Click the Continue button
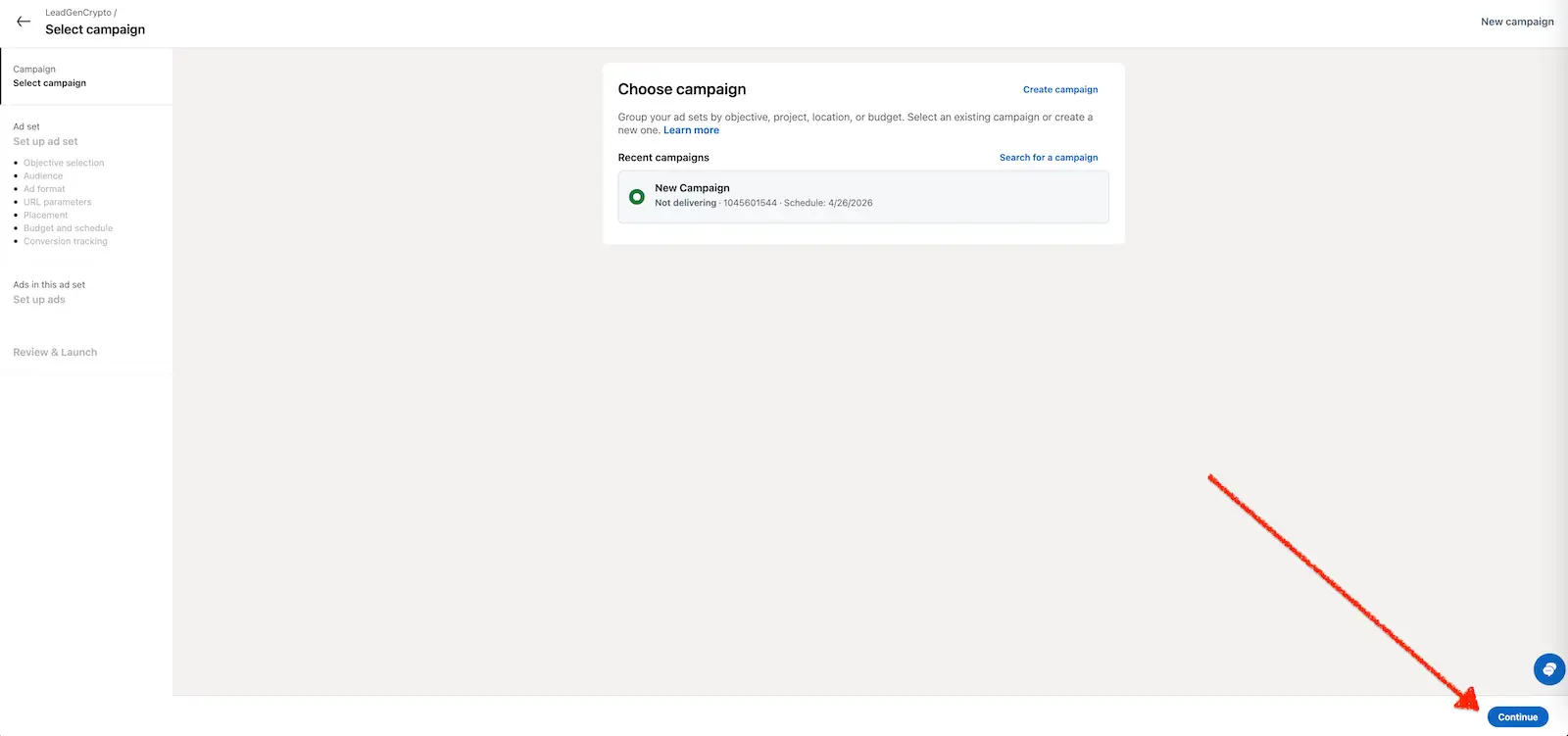The image size is (1568, 736). pos(1517,717)
